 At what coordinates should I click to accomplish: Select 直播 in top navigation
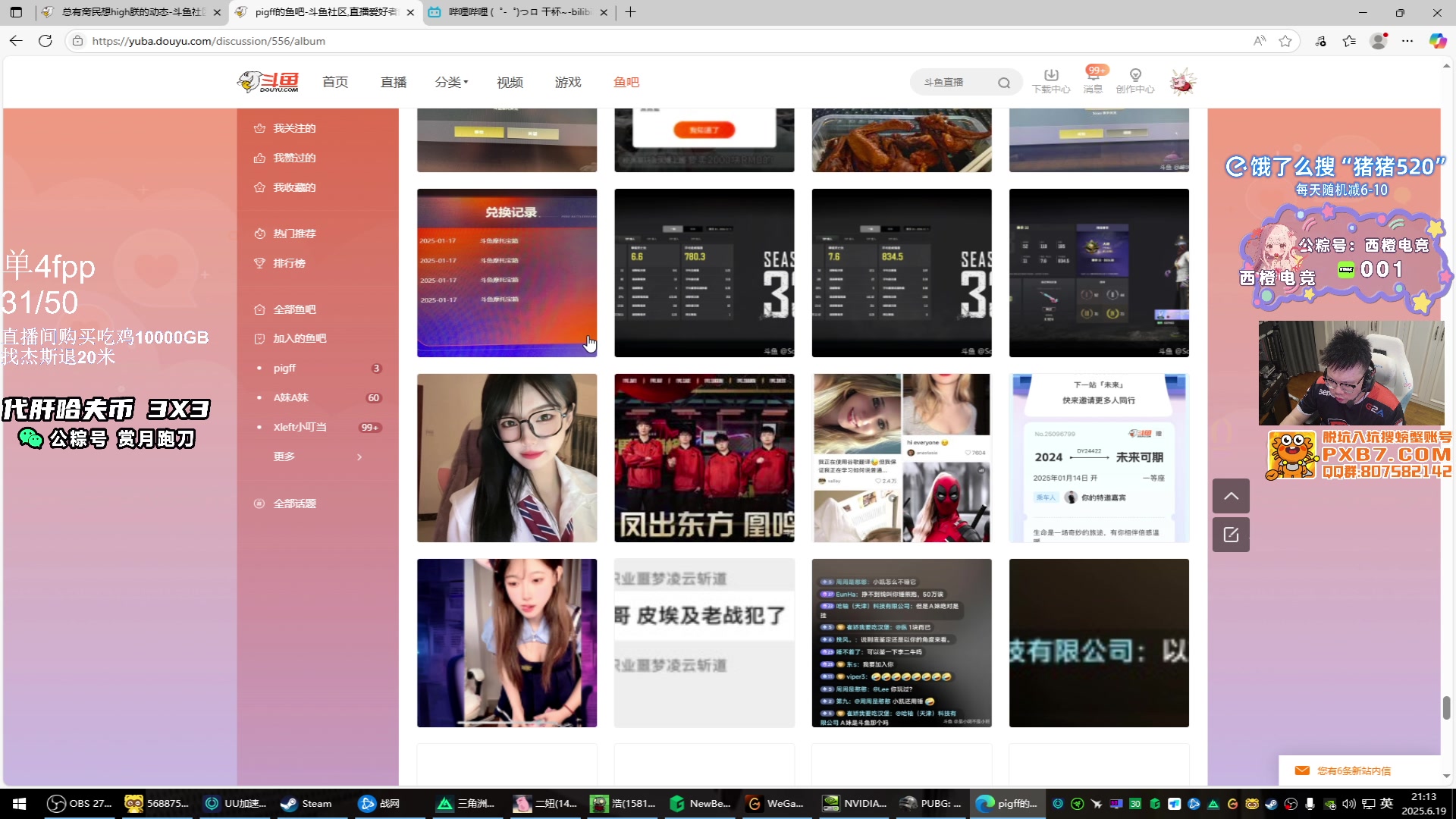[x=394, y=82]
